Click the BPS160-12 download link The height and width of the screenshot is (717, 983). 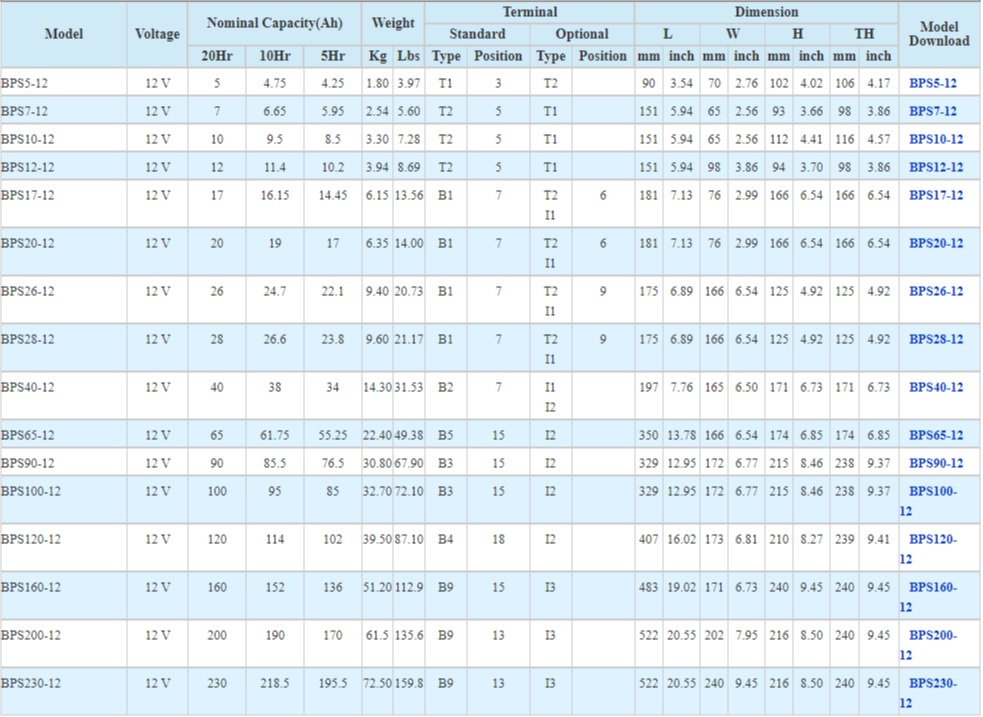pyautogui.click(x=932, y=587)
